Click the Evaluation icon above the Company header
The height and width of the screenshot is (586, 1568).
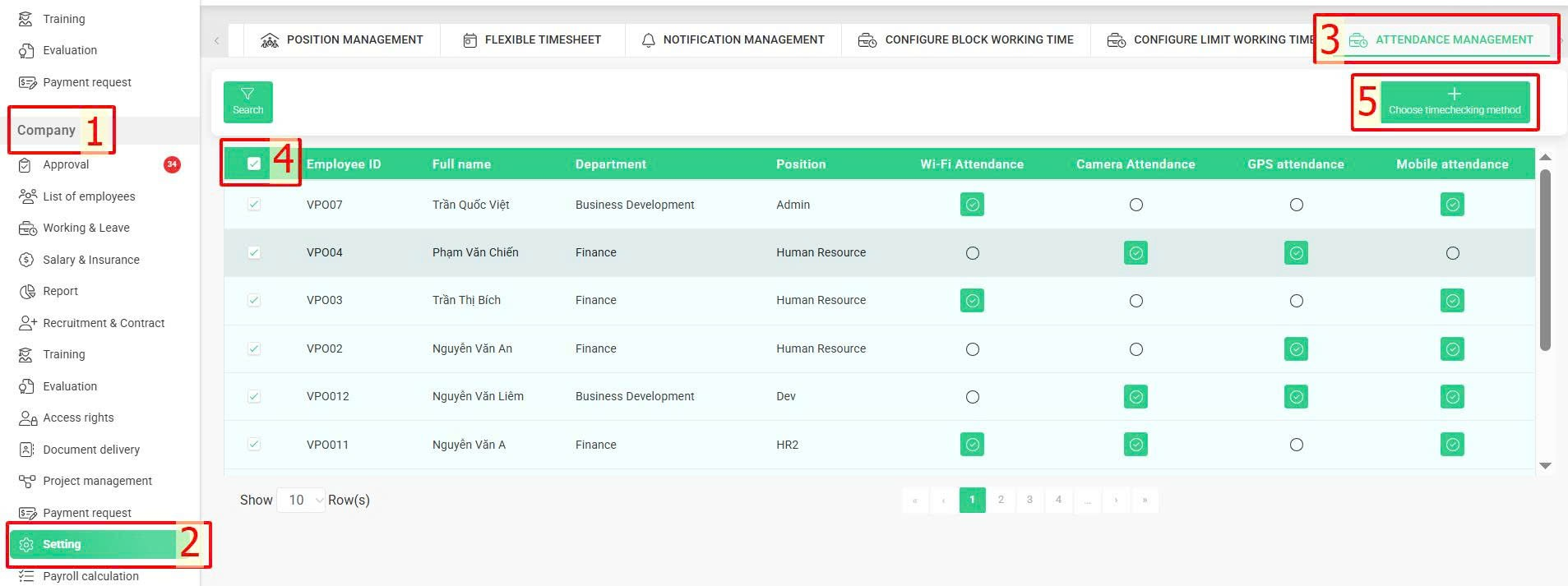click(x=25, y=50)
